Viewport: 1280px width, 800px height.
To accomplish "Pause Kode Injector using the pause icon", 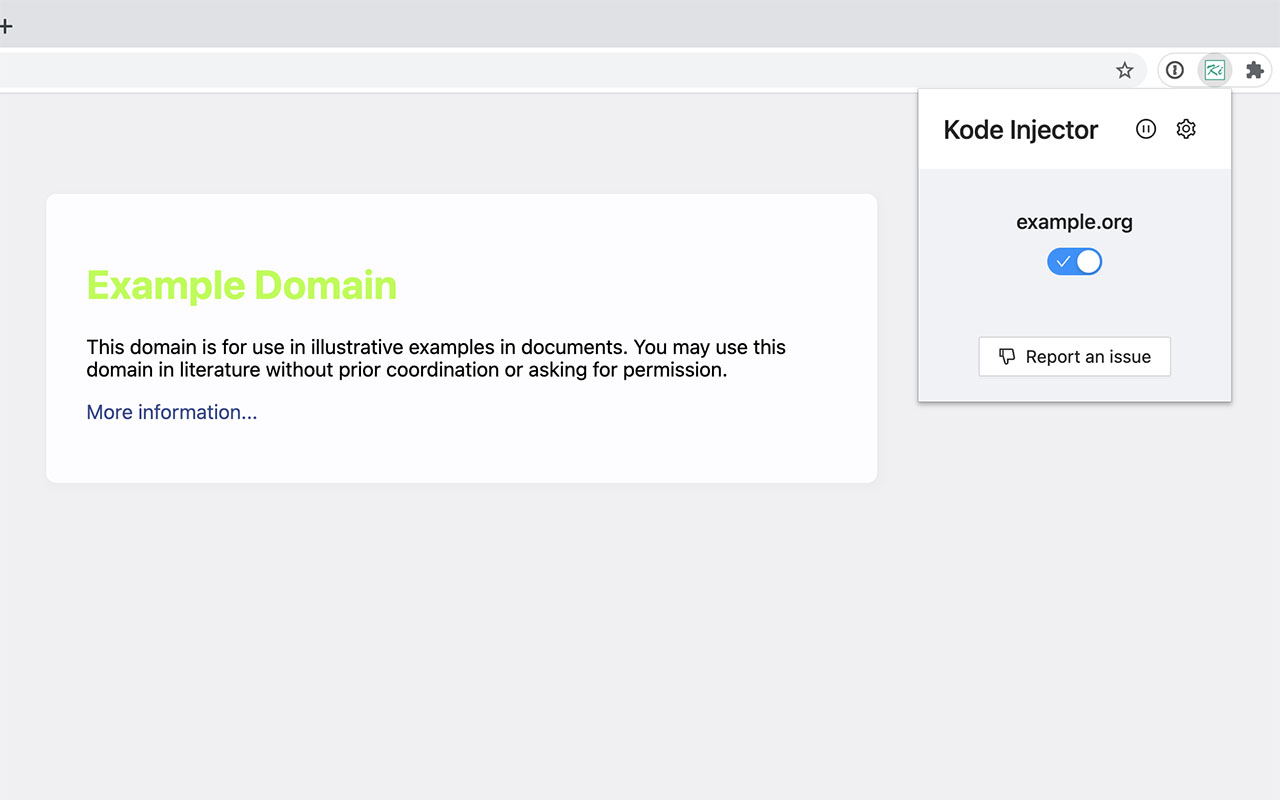I will tap(1145, 129).
